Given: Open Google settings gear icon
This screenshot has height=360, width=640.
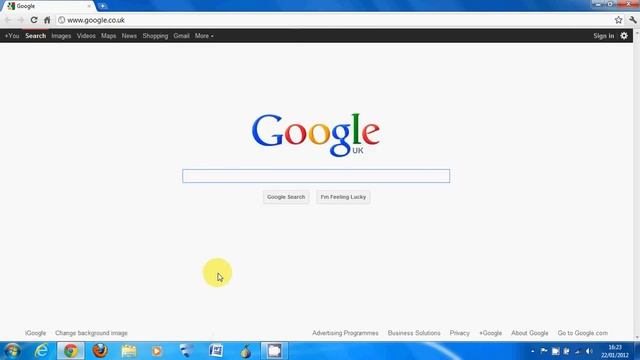Looking at the screenshot, I should (624, 36).
